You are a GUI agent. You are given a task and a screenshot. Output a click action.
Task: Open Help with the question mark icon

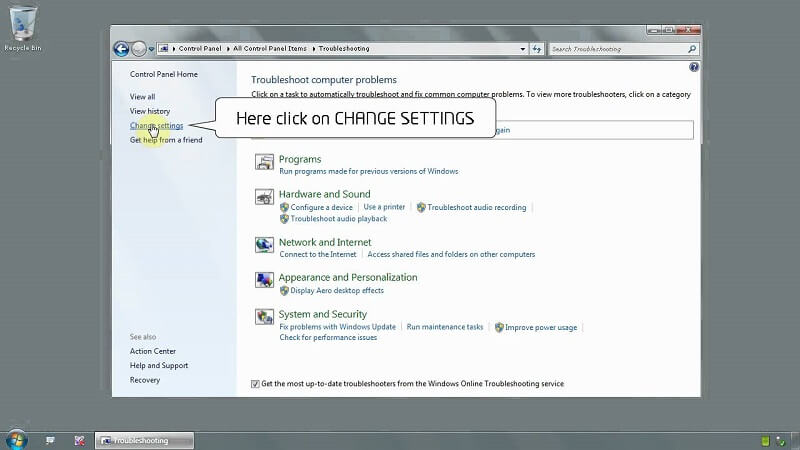[693, 67]
